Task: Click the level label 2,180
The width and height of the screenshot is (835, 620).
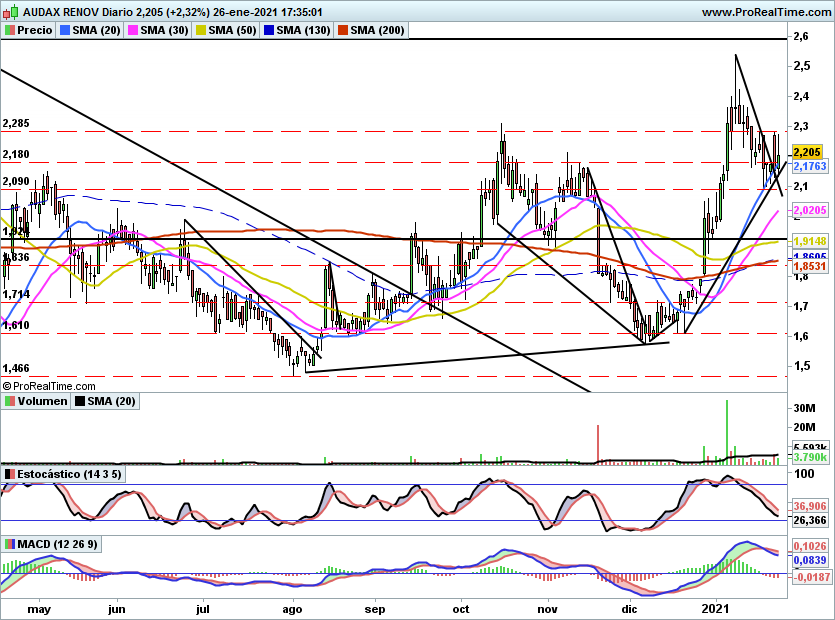Action: (16, 154)
